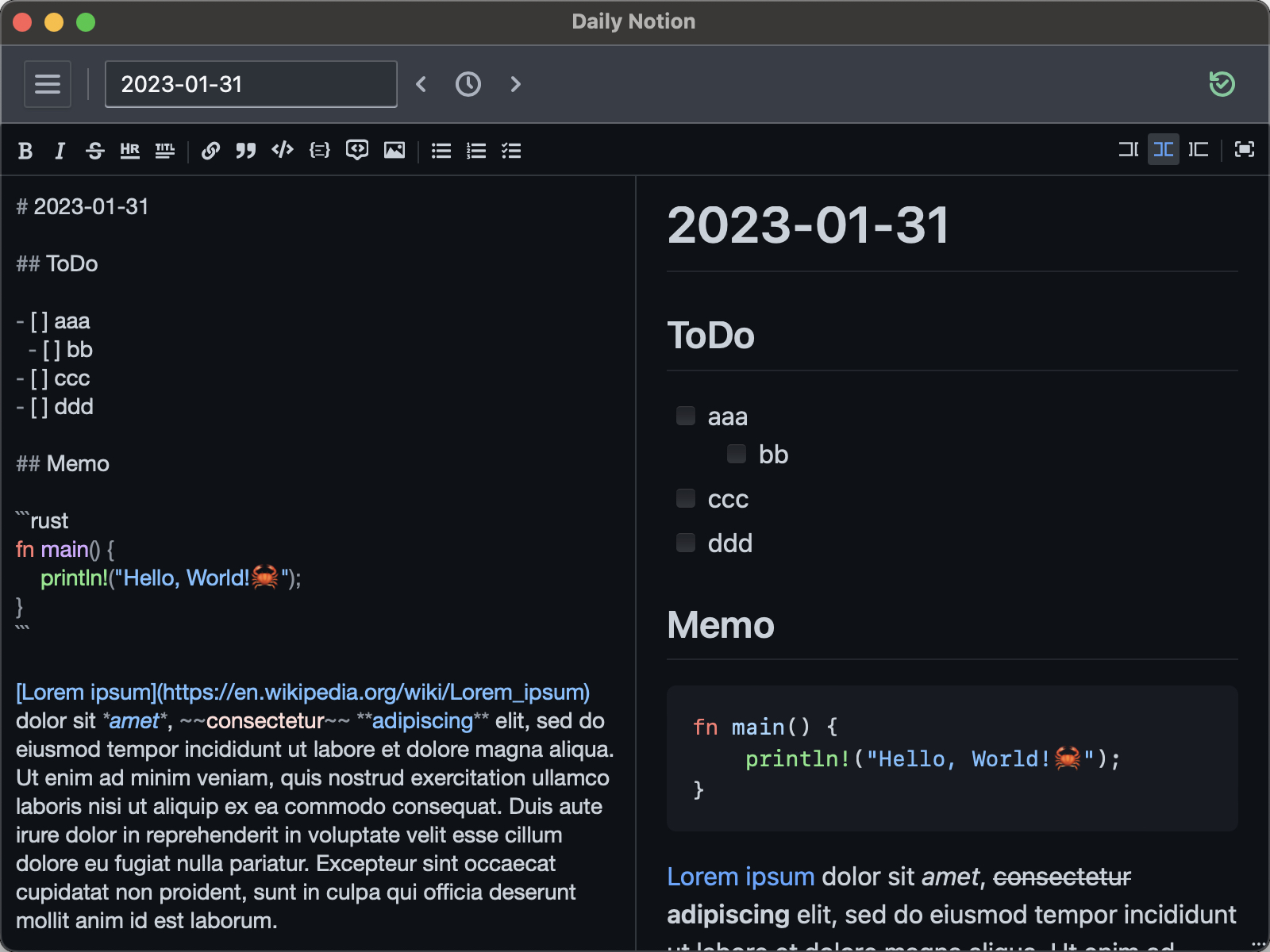Click the '## ToDo' line in editor

pos(57,264)
